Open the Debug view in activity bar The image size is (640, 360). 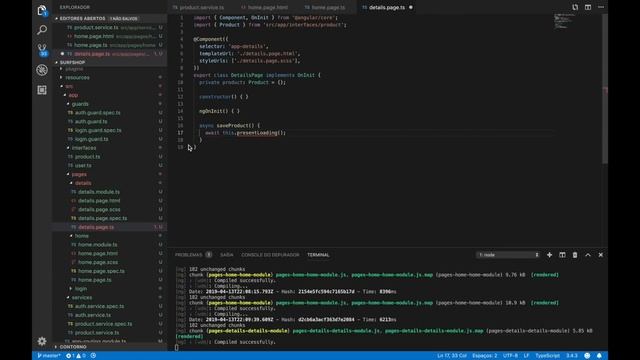[42, 70]
